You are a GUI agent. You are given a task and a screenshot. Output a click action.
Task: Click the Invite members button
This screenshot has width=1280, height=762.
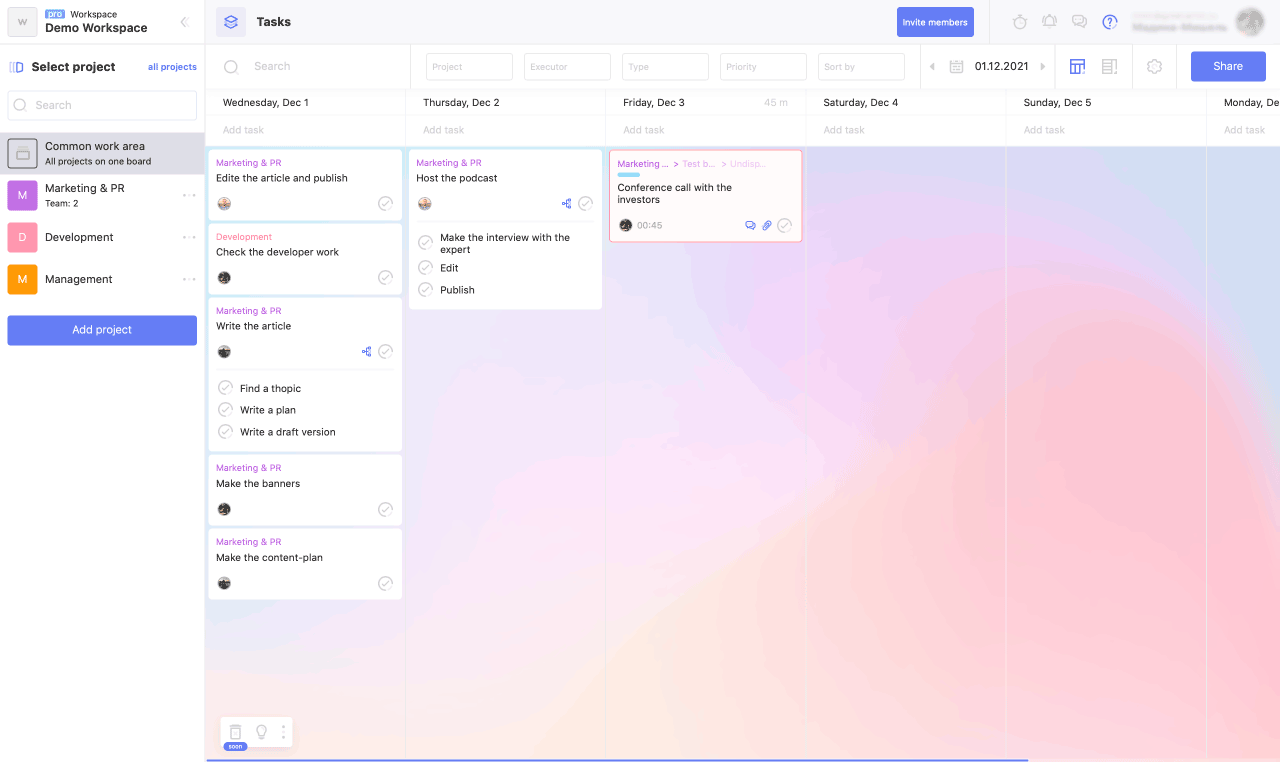tap(935, 22)
